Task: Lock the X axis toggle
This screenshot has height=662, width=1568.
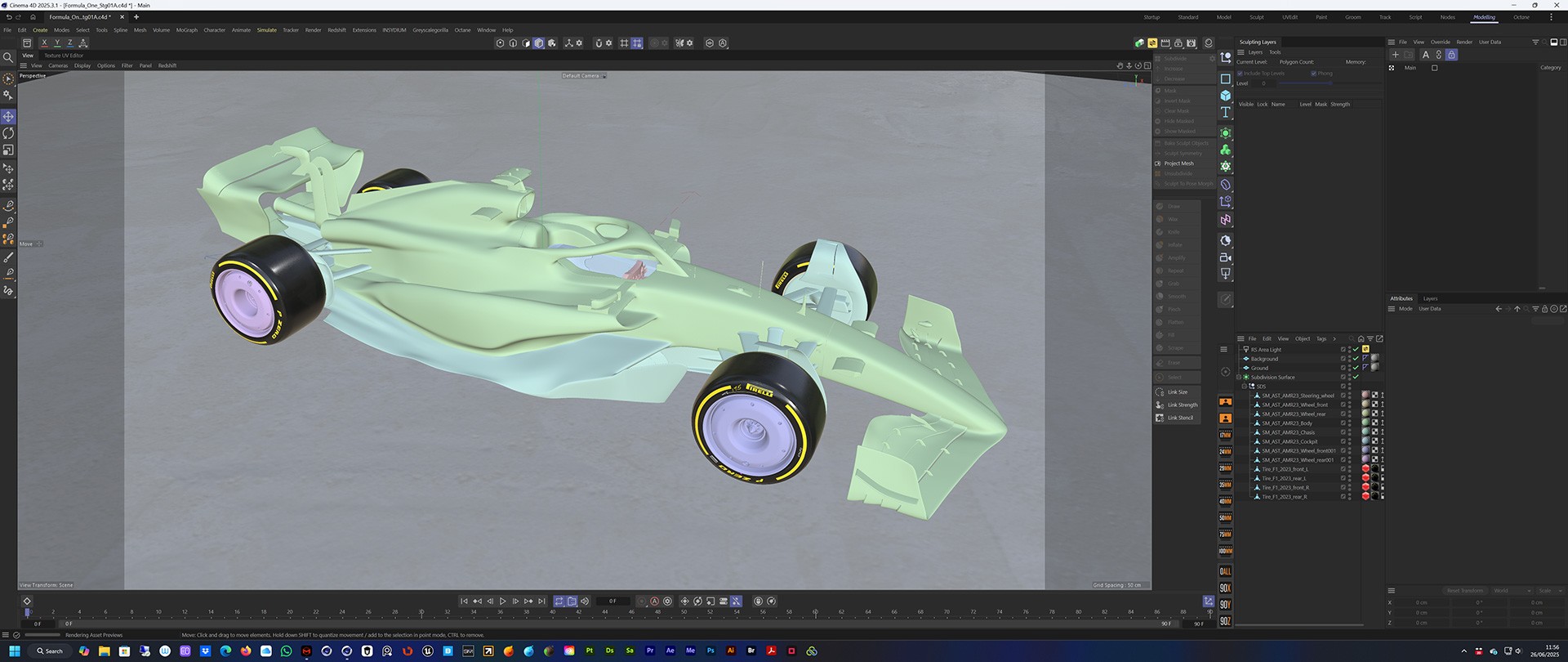Action: (44, 43)
